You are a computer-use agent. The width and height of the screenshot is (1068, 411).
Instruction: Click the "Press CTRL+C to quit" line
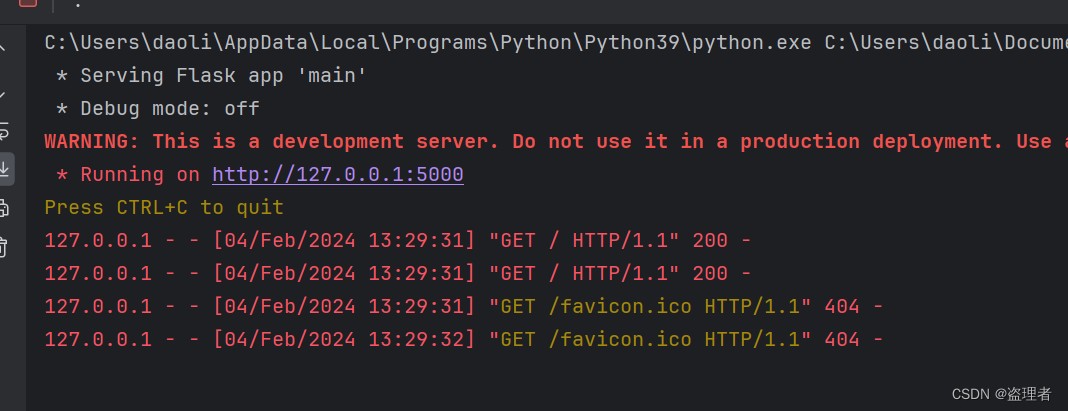tap(164, 207)
